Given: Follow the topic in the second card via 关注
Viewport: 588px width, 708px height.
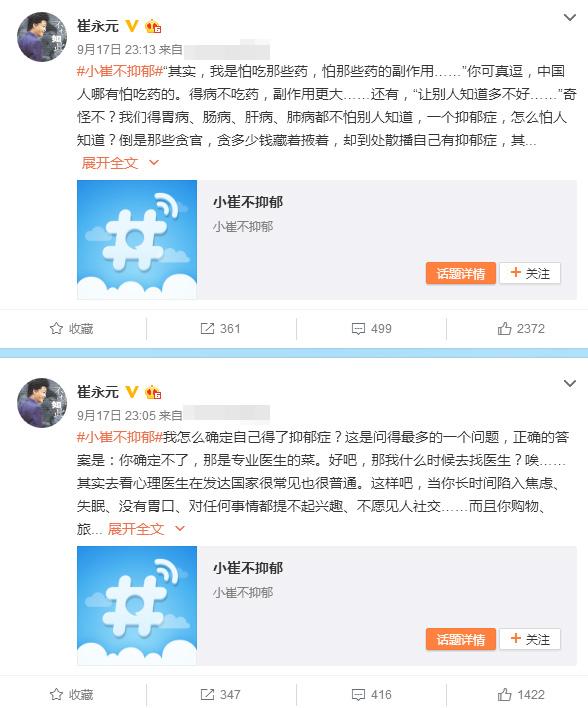Looking at the screenshot, I should (530, 639).
